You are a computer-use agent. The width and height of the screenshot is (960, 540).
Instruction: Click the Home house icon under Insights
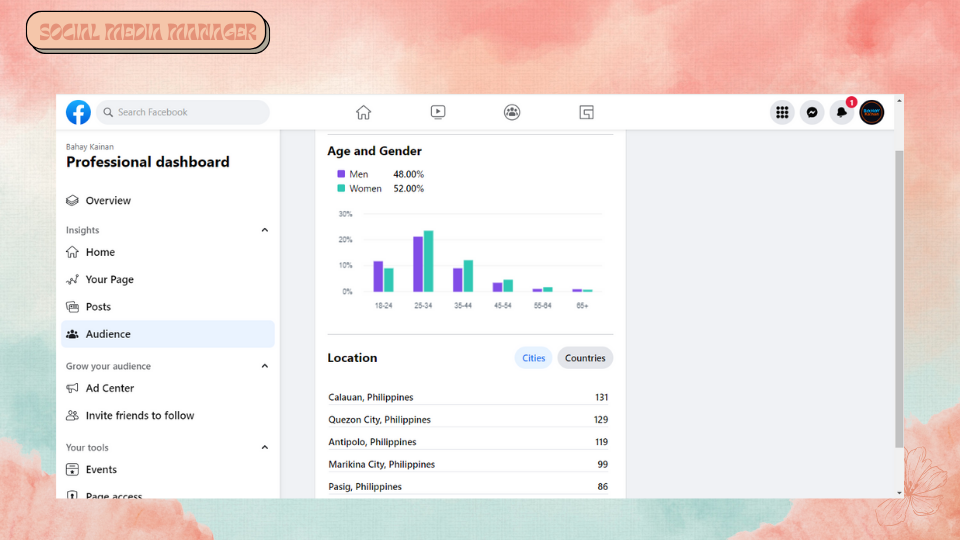coord(72,252)
